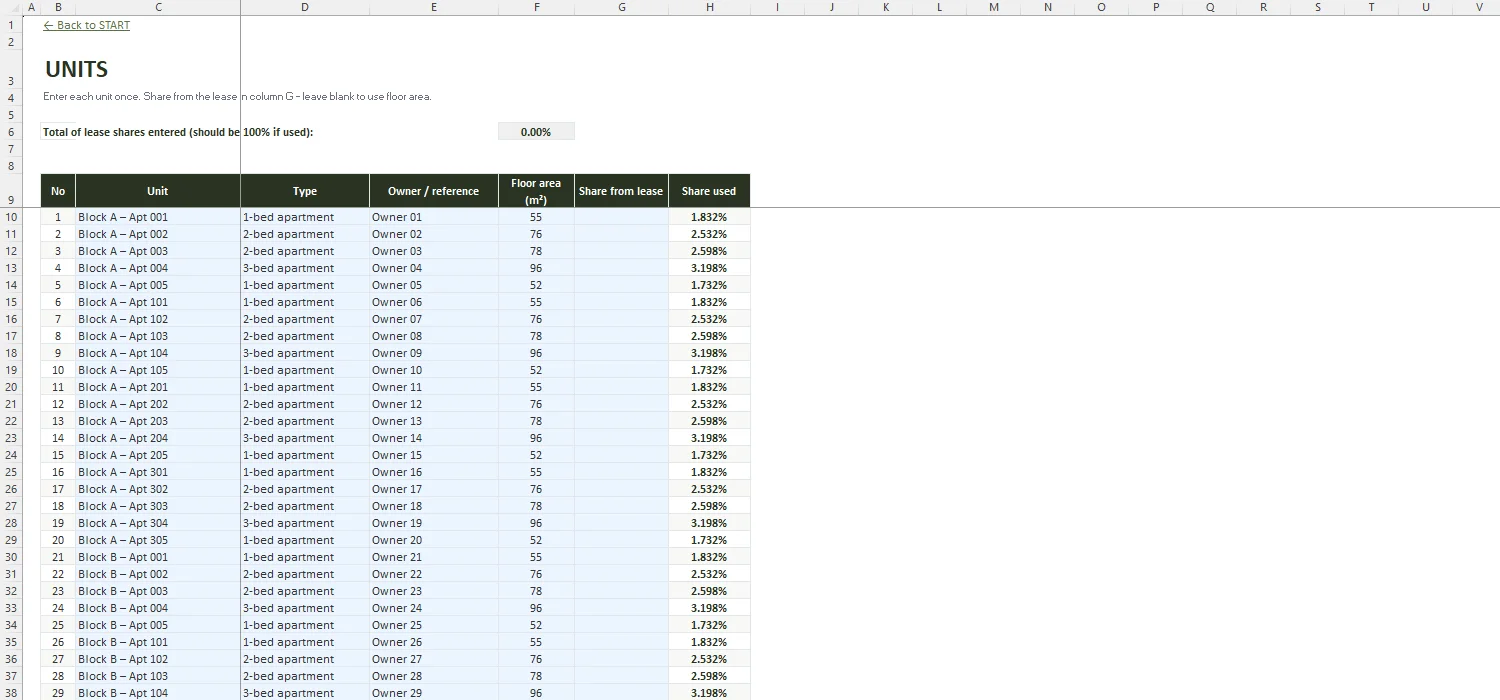Select No cell for Block A – Apt 301
This screenshot has height=700, width=1500.
point(58,472)
